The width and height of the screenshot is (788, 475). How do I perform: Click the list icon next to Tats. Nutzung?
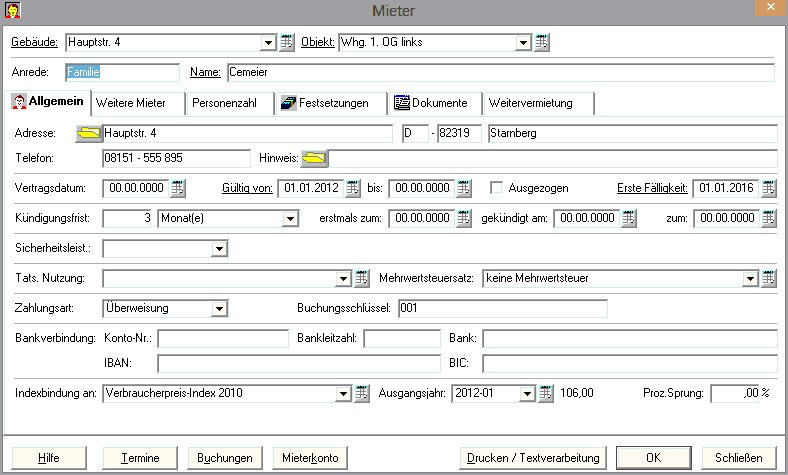[362, 278]
